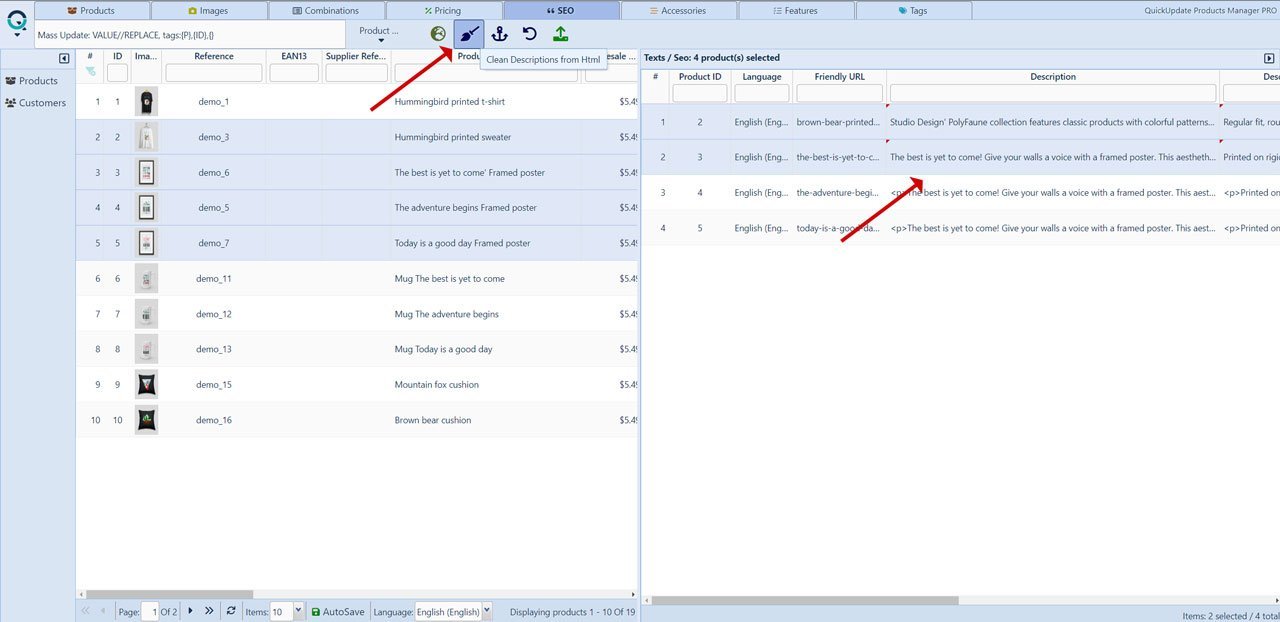The width and height of the screenshot is (1280, 622).
Task: Open the Products section in sidebar
Action: (x=32, y=81)
